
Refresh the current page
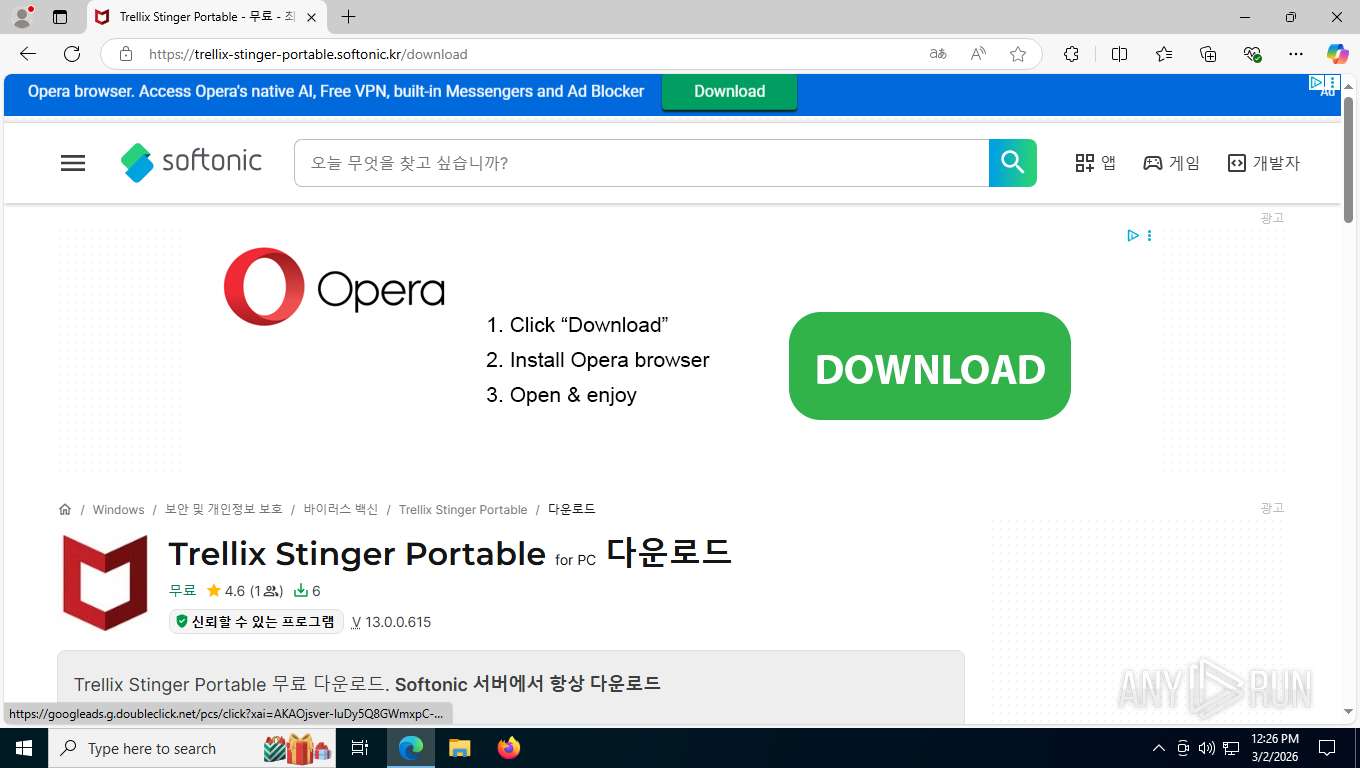pos(72,54)
